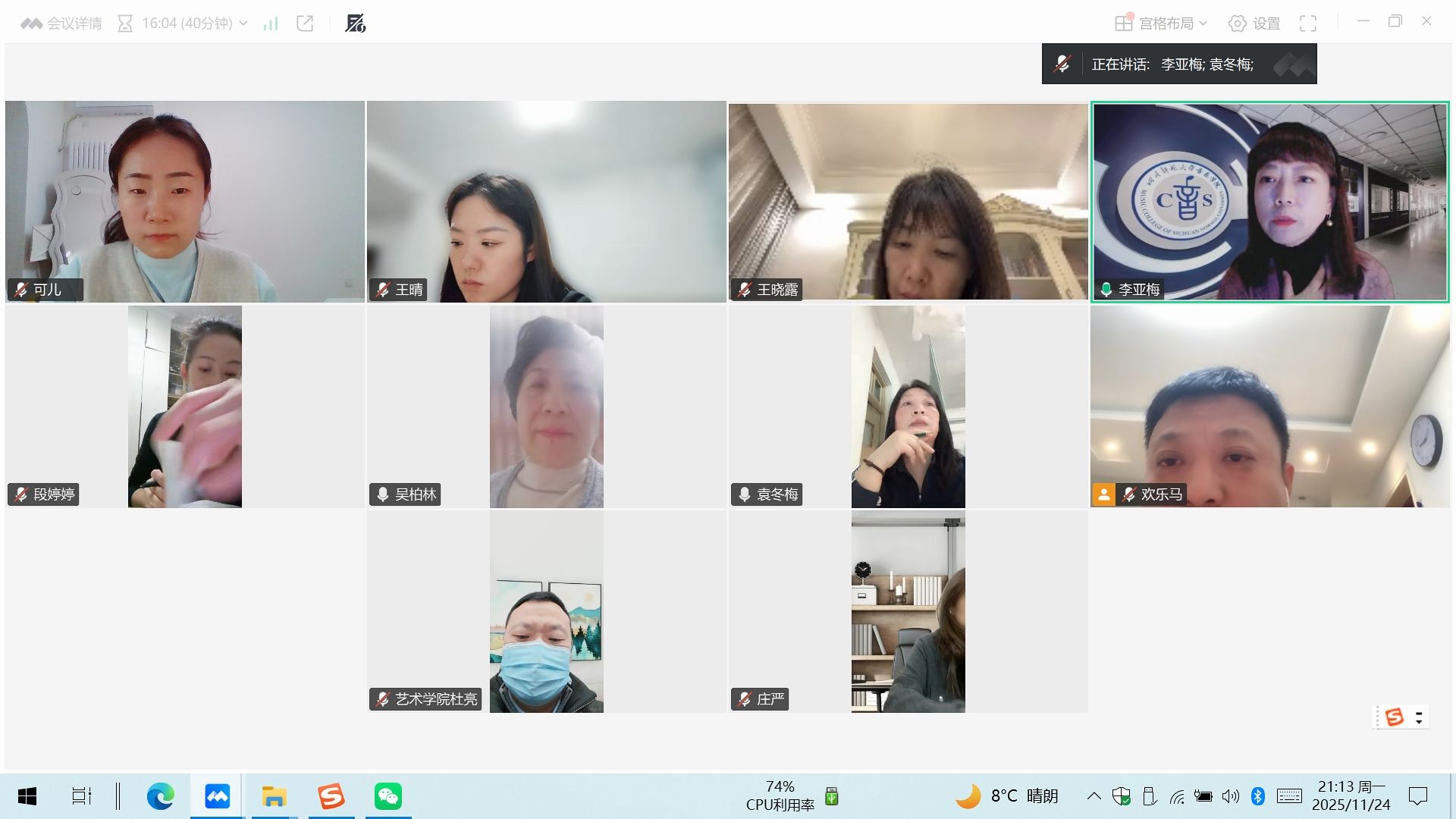Open WeChat from the taskbar
The image size is (1456, 819).
click(x=388, y=796)
